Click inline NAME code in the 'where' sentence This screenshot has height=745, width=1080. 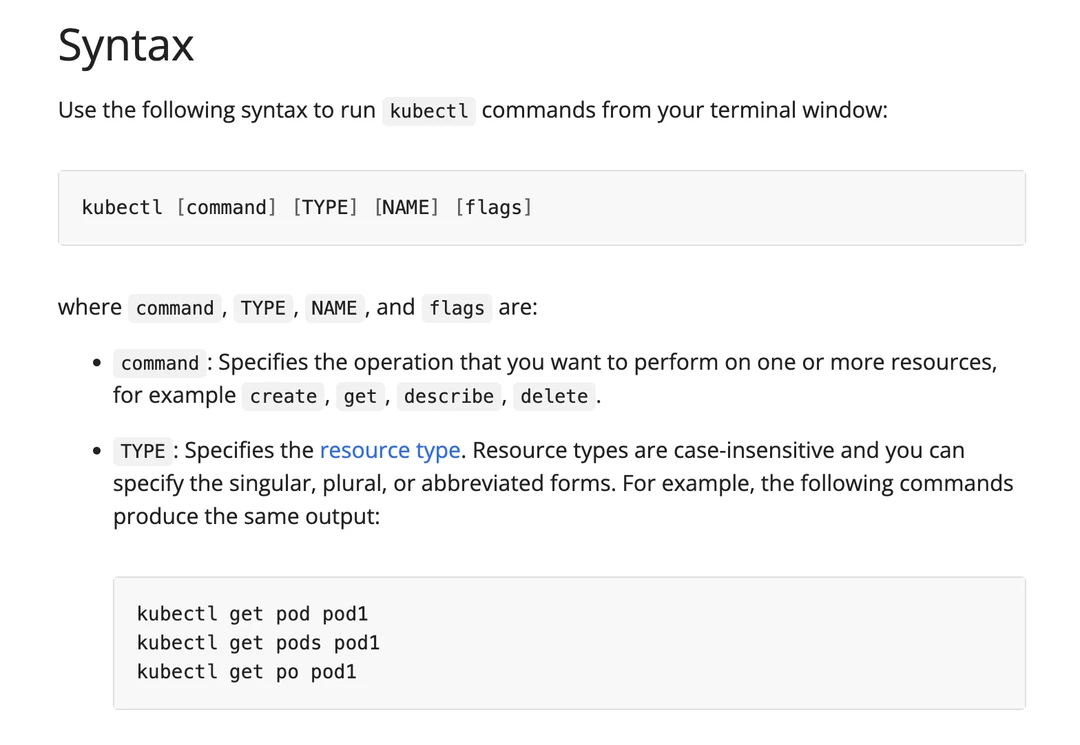334,308
